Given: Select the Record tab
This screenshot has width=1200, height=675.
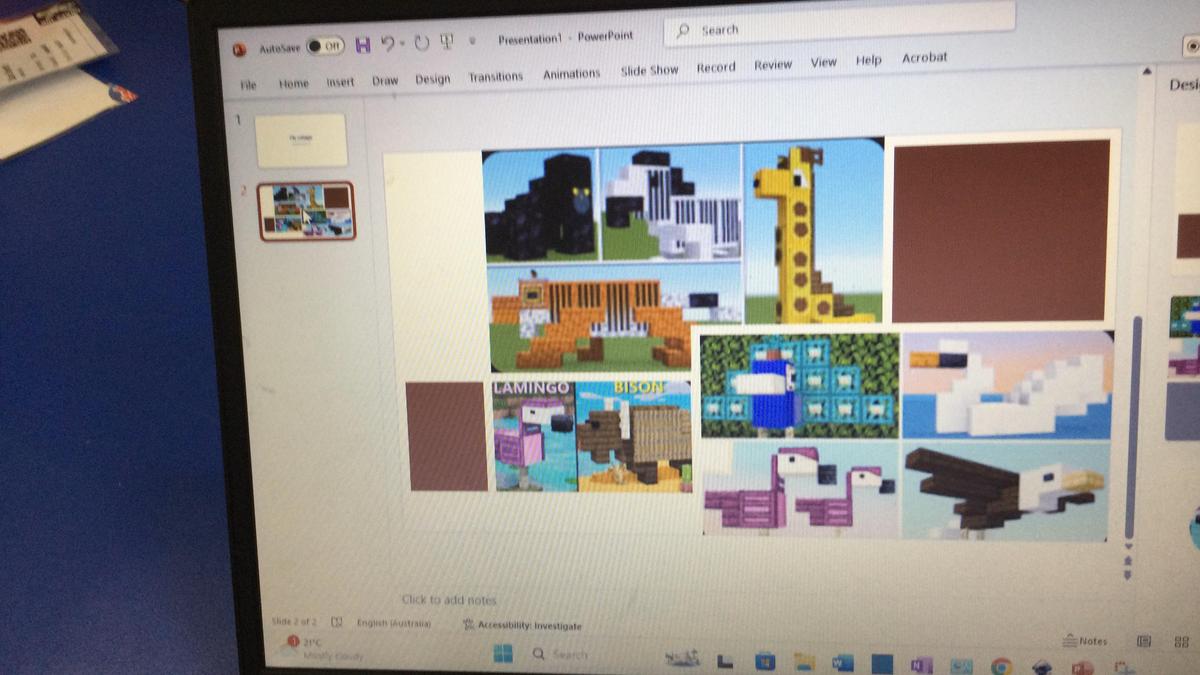Looking at the screenshot, I should point(716,67).
